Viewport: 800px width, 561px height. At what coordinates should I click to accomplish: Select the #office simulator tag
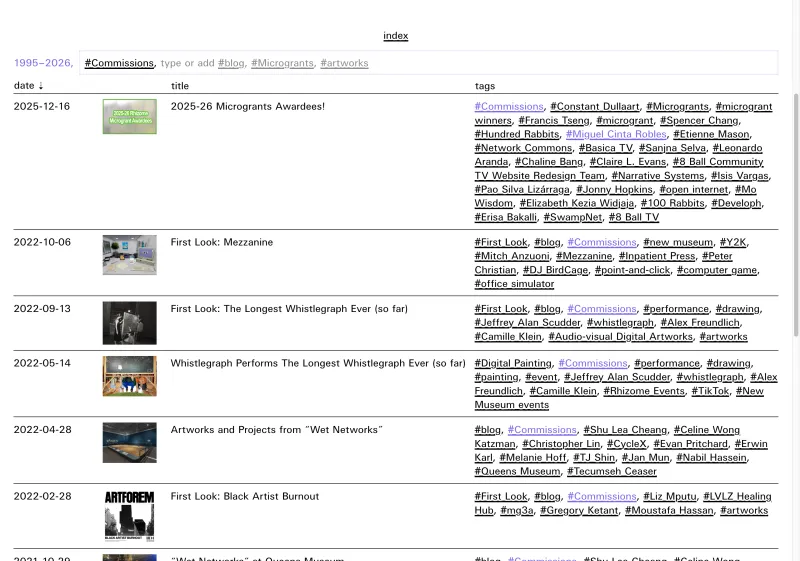click(514, 283)
